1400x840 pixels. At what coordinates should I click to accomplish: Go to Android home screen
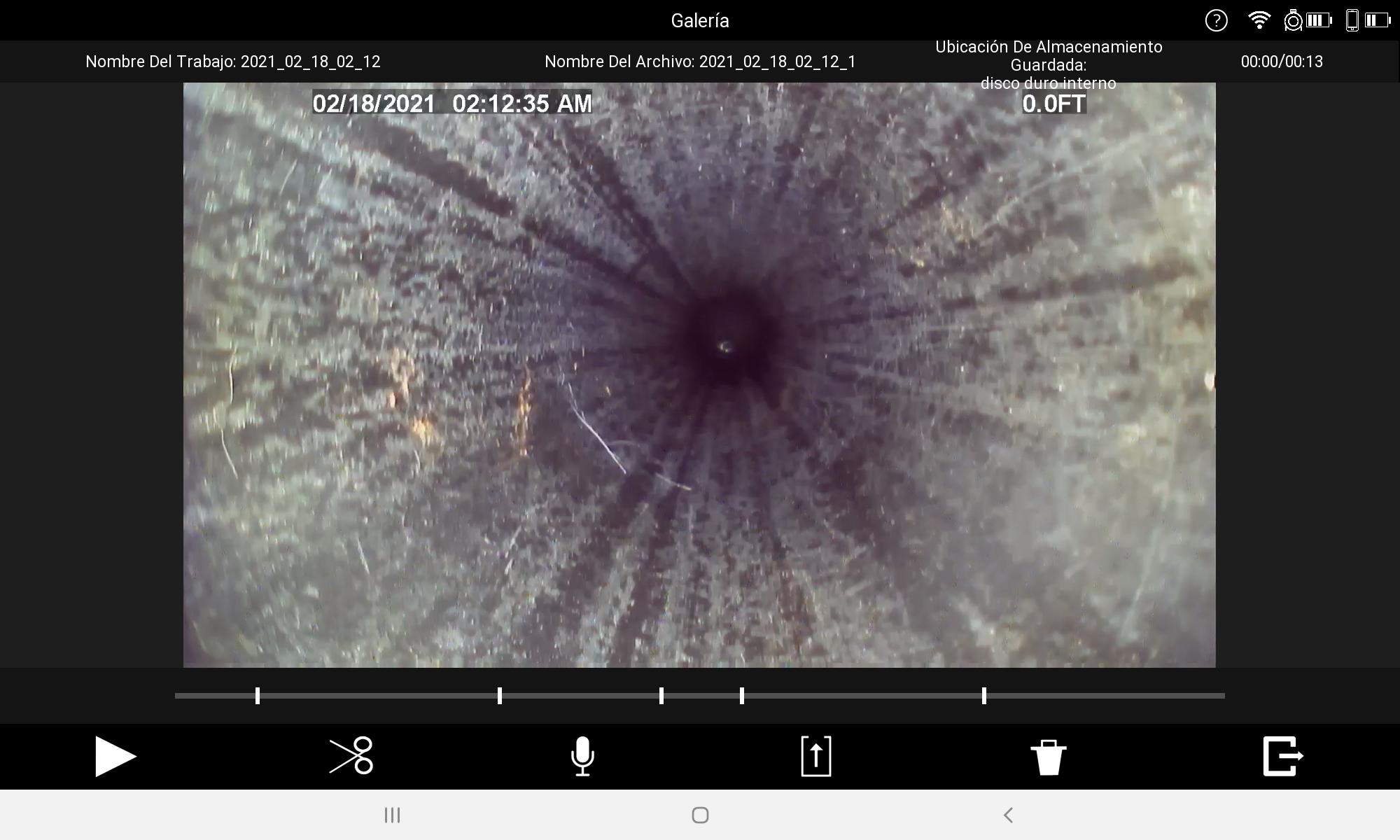click(x=700, y=815)
